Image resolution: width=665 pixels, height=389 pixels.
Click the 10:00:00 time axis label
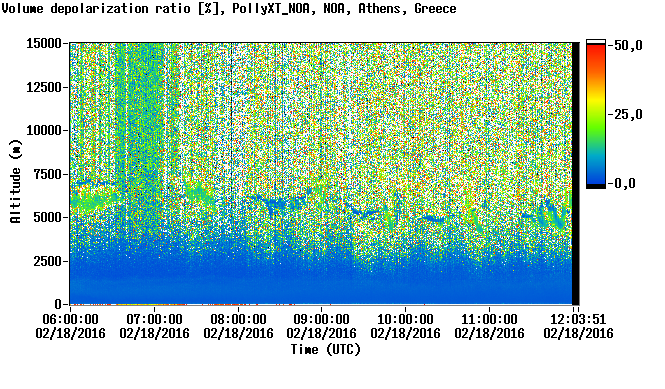pos(405,319)
